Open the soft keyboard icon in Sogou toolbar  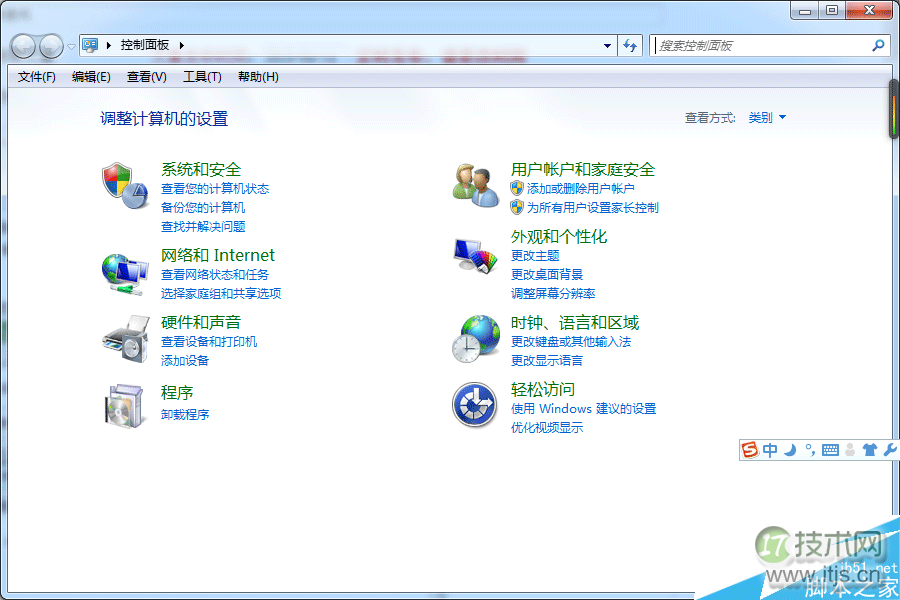(830, 450)
